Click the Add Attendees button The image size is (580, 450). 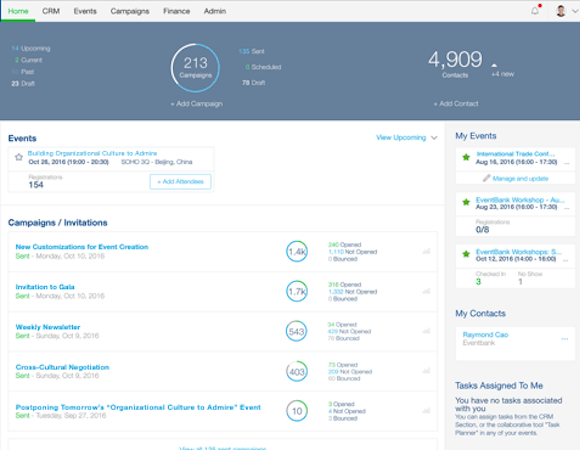181,182
